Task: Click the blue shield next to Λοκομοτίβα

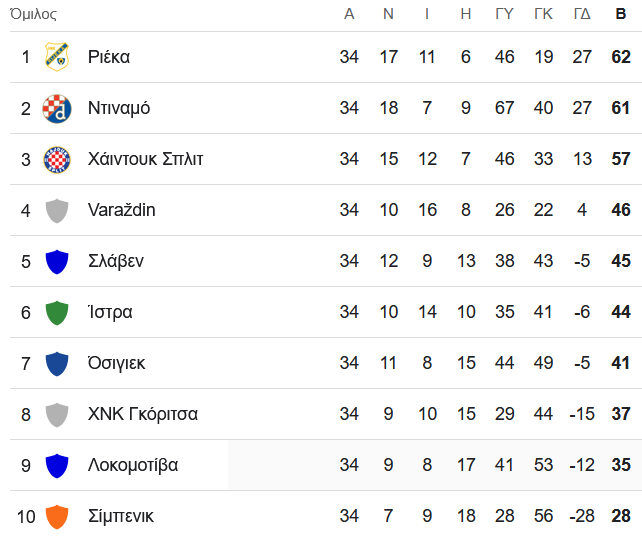Action: 57,465
